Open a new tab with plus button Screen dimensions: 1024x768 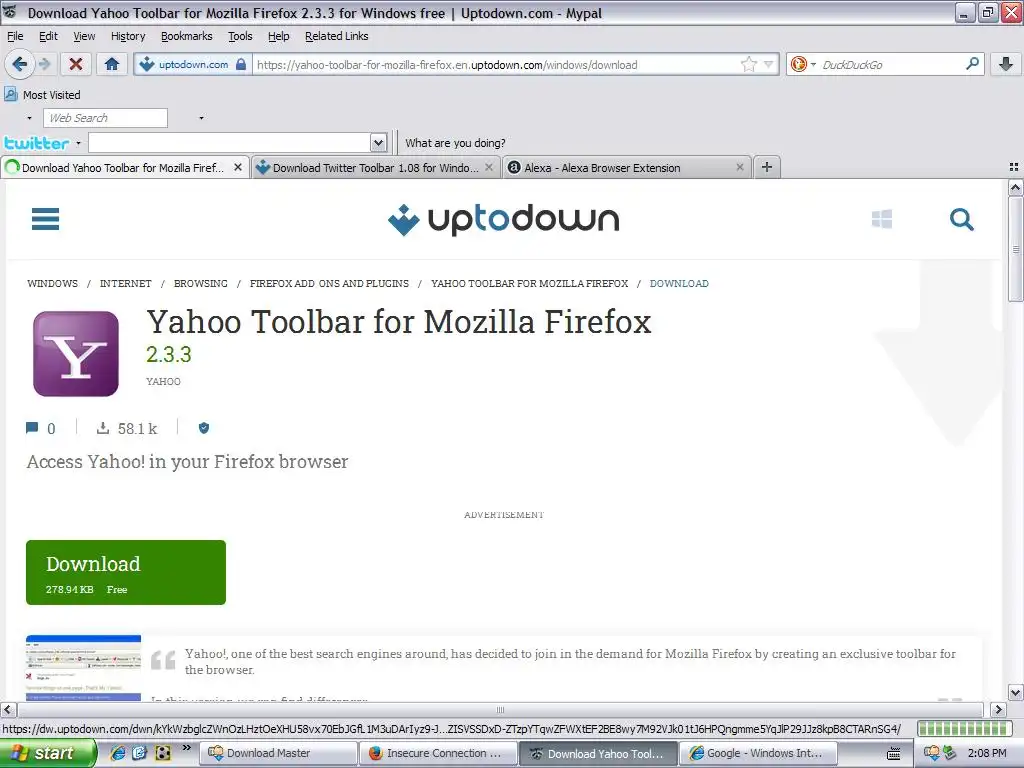pos(767,167)
